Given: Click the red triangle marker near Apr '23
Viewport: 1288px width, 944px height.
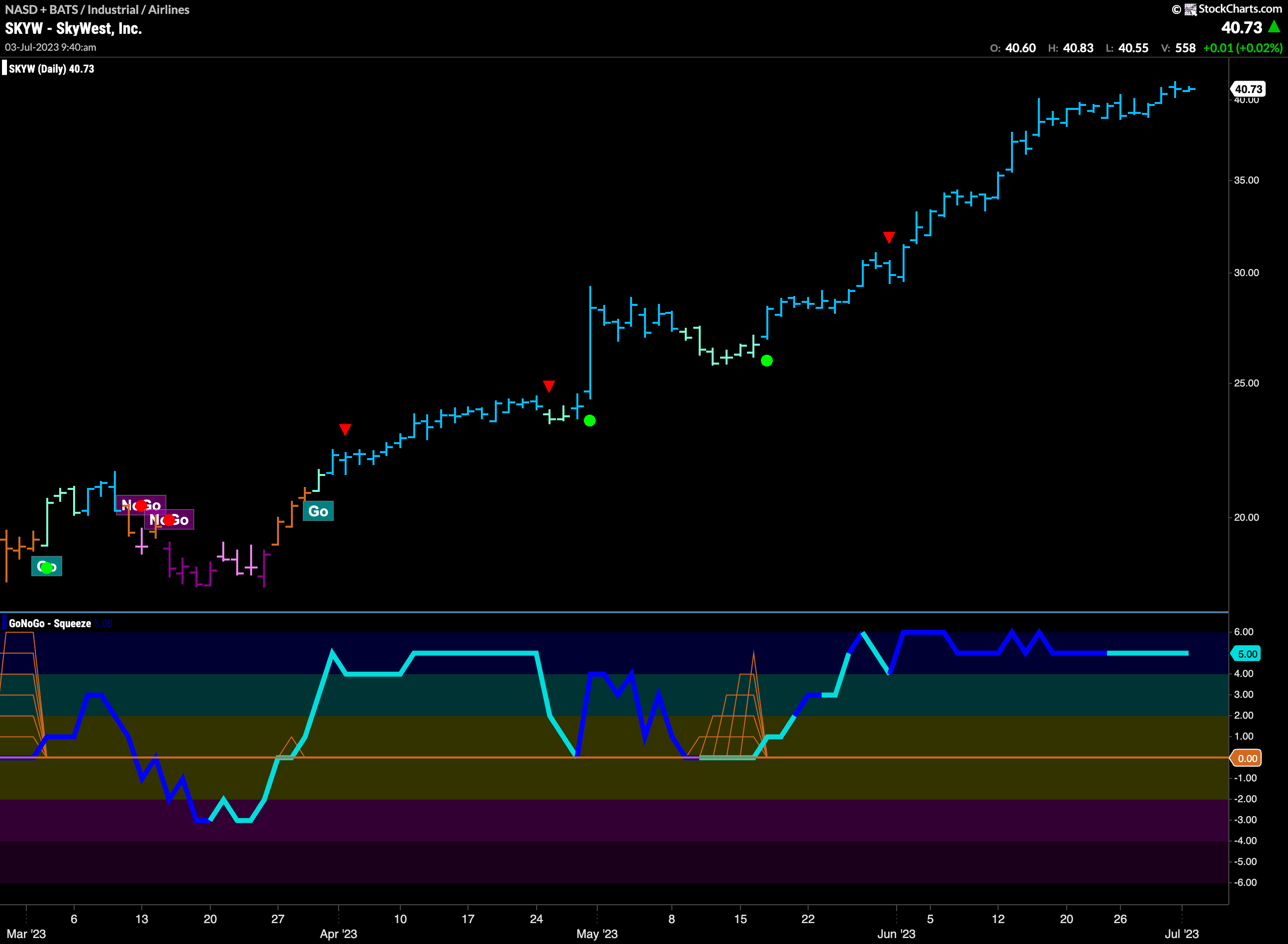Looking at the screenshot, I should [345, 429].
